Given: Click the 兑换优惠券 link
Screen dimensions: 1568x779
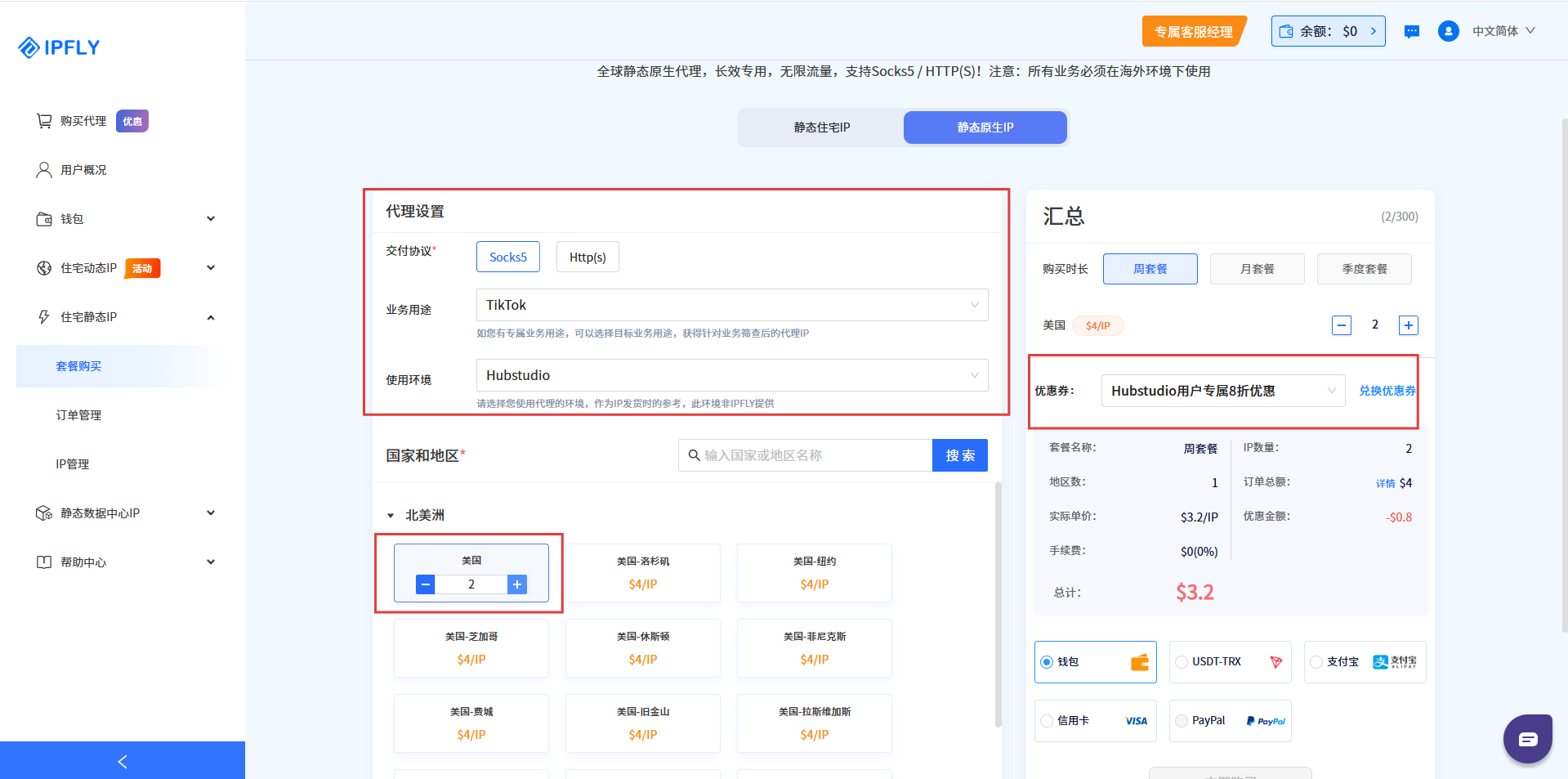Looking at the screenshot, I should pyautogui.click(x=1387, y=391).
